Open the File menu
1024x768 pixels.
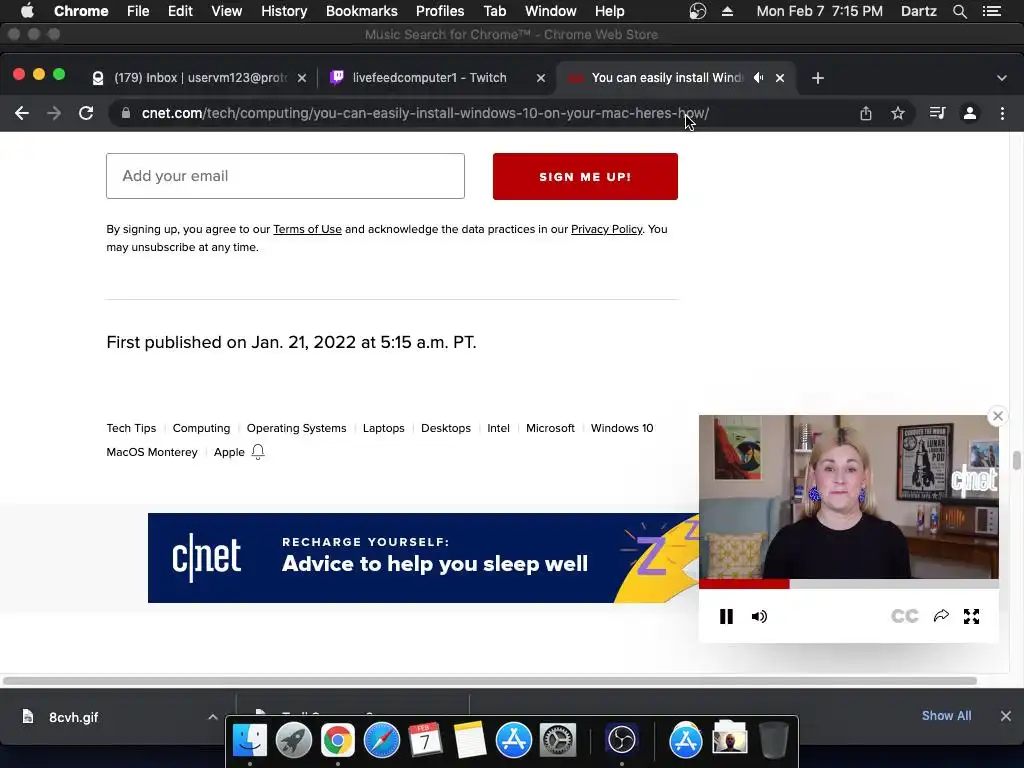(138, 11)
